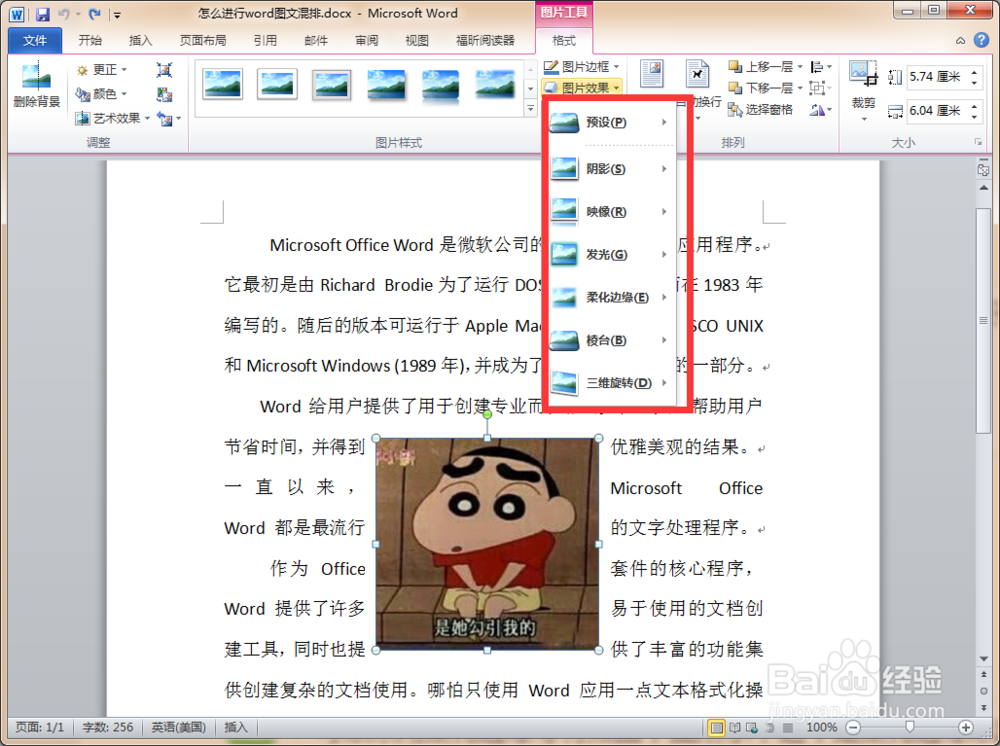This screenshot has width=1000, height=746.
Task: Switch to the 页面布局 page layout tab
Action: click(202, 40)
